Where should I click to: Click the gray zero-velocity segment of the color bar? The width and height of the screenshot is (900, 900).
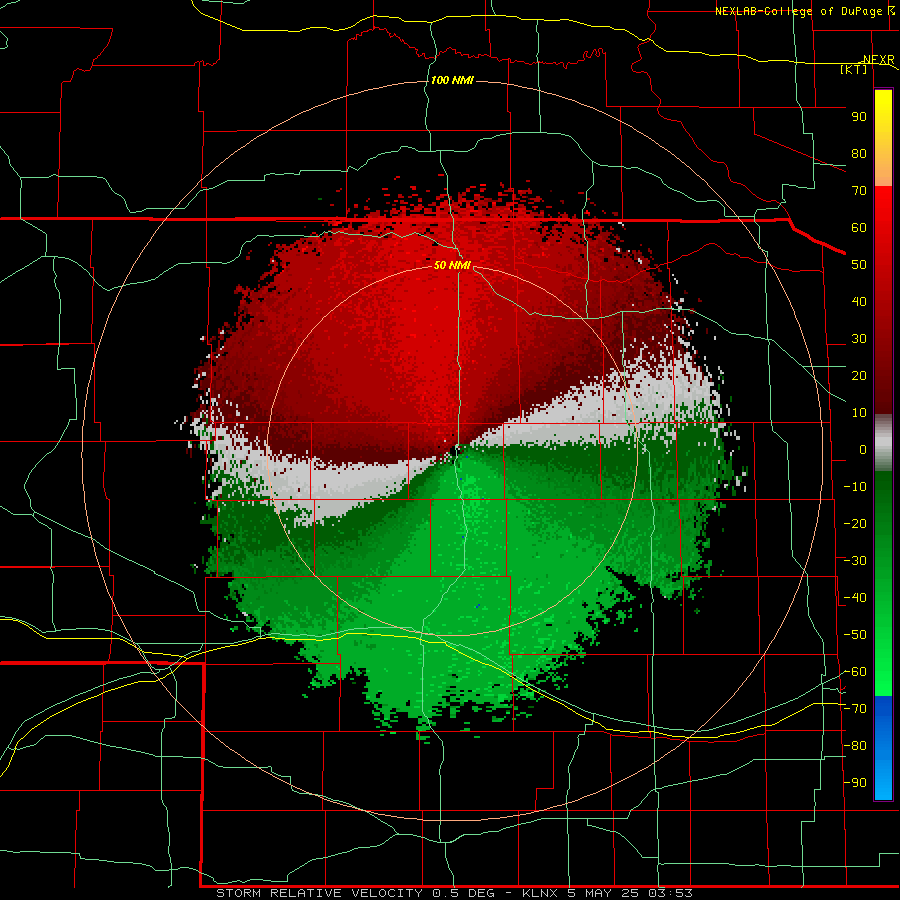coord(883,443)
